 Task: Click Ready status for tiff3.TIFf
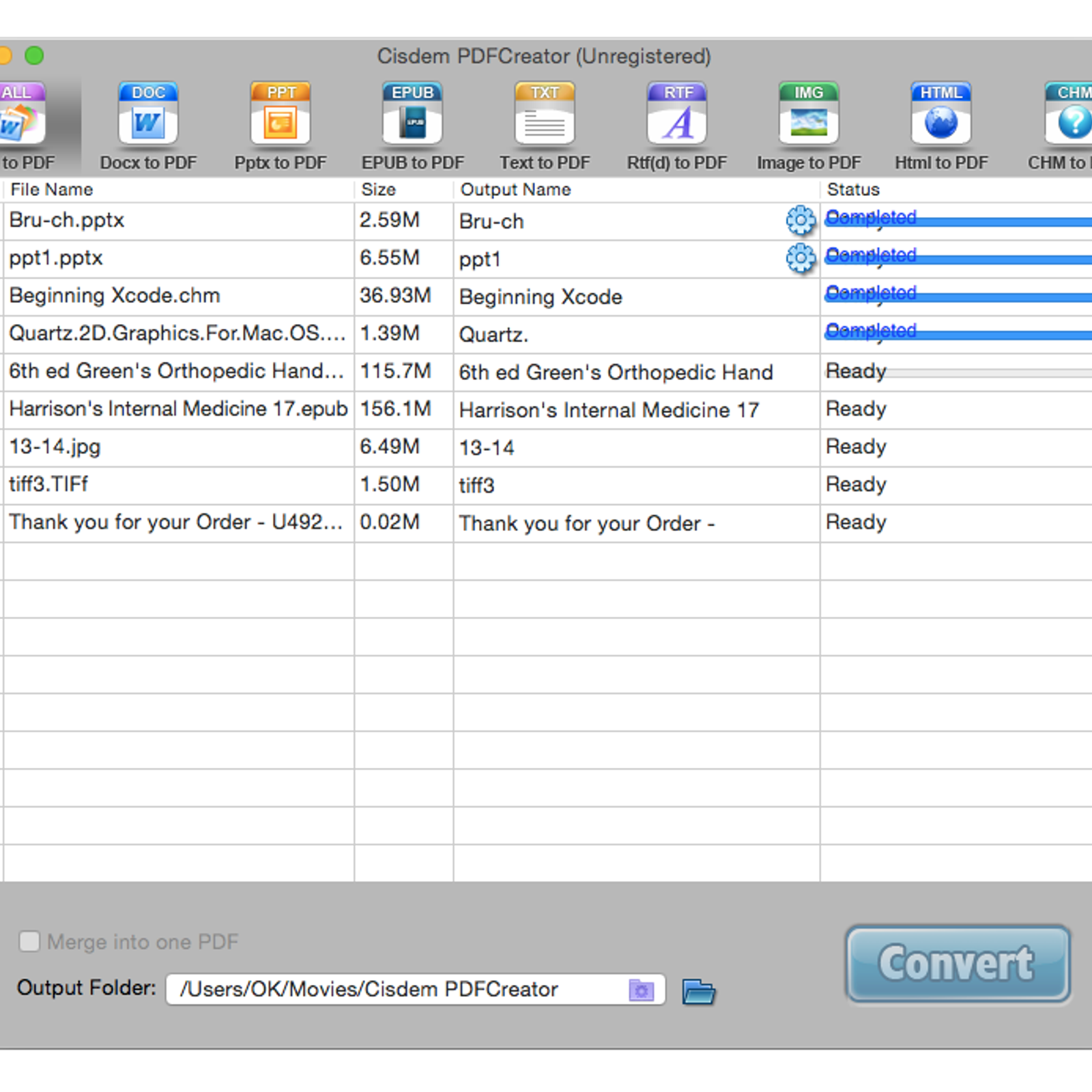856,484
